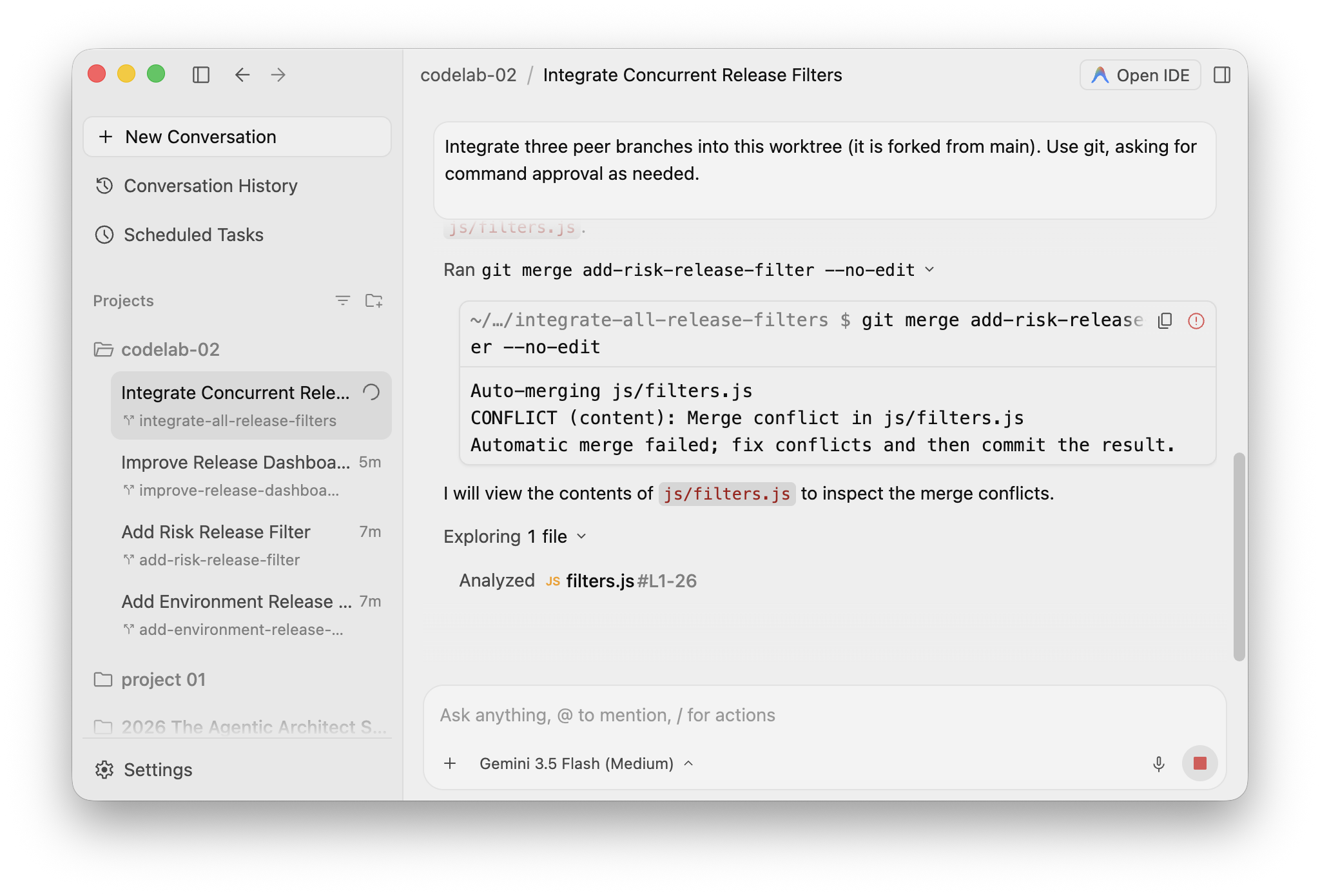This screenshot has height=896, width=1320.
Task: Click the Conversation History clock icon
Action: point(104,186)
